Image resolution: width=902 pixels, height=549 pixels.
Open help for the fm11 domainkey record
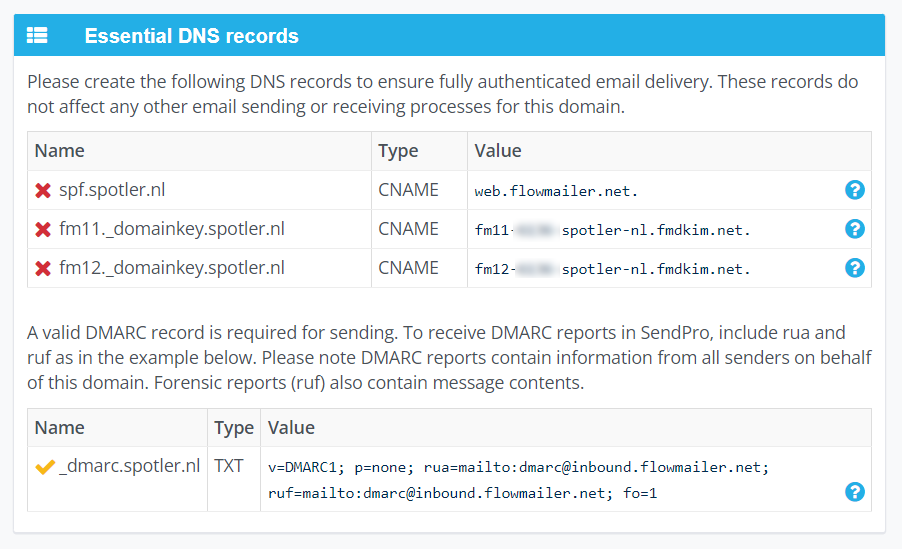click(x=855, y=229)
